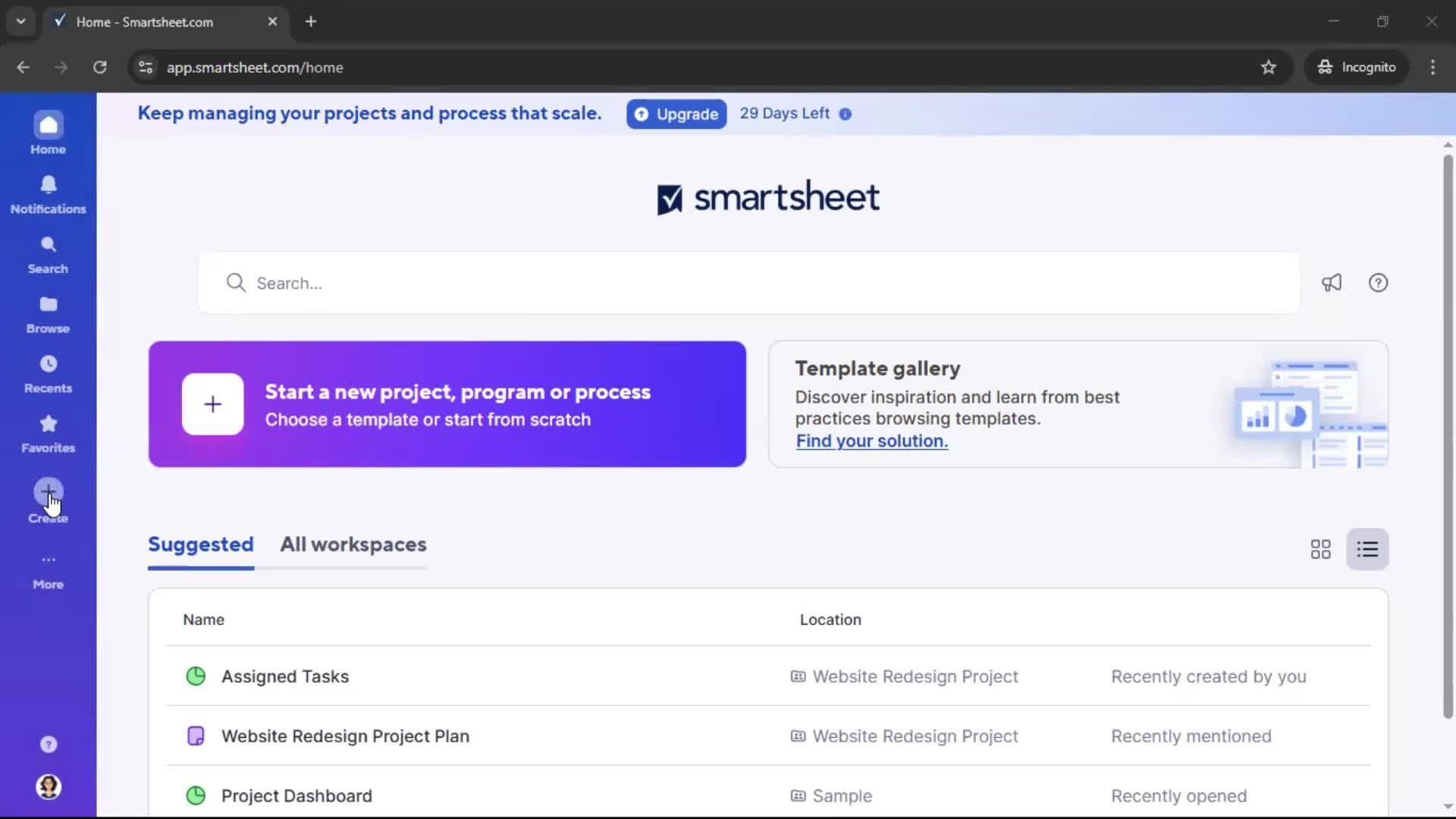Screen dimensions: 1456x819
Task: Click your profile avatar at bottom left
Action: (48, 788)
